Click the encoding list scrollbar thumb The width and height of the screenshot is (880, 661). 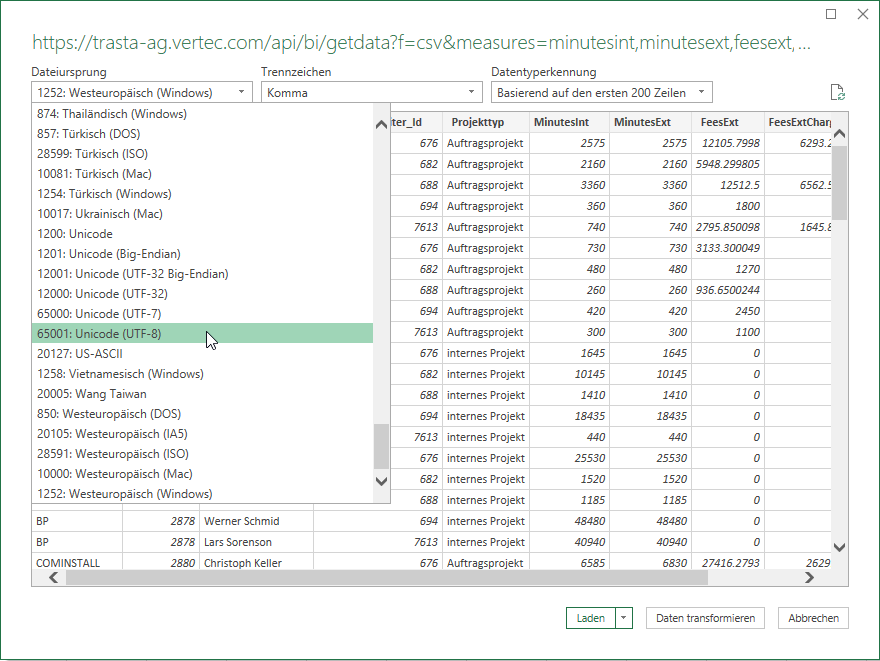(x=381, y=446)
